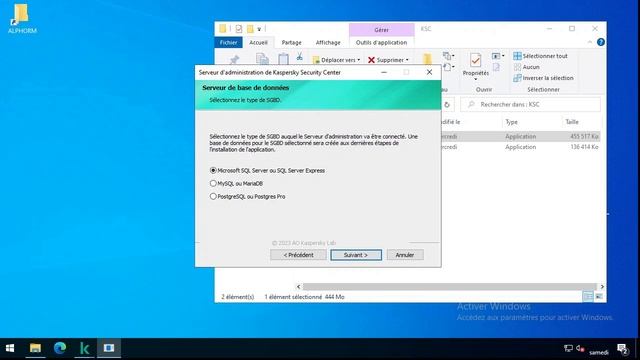Select the file row sized 455 517 Ko
The image size is (640, 360).
point(520,136)
